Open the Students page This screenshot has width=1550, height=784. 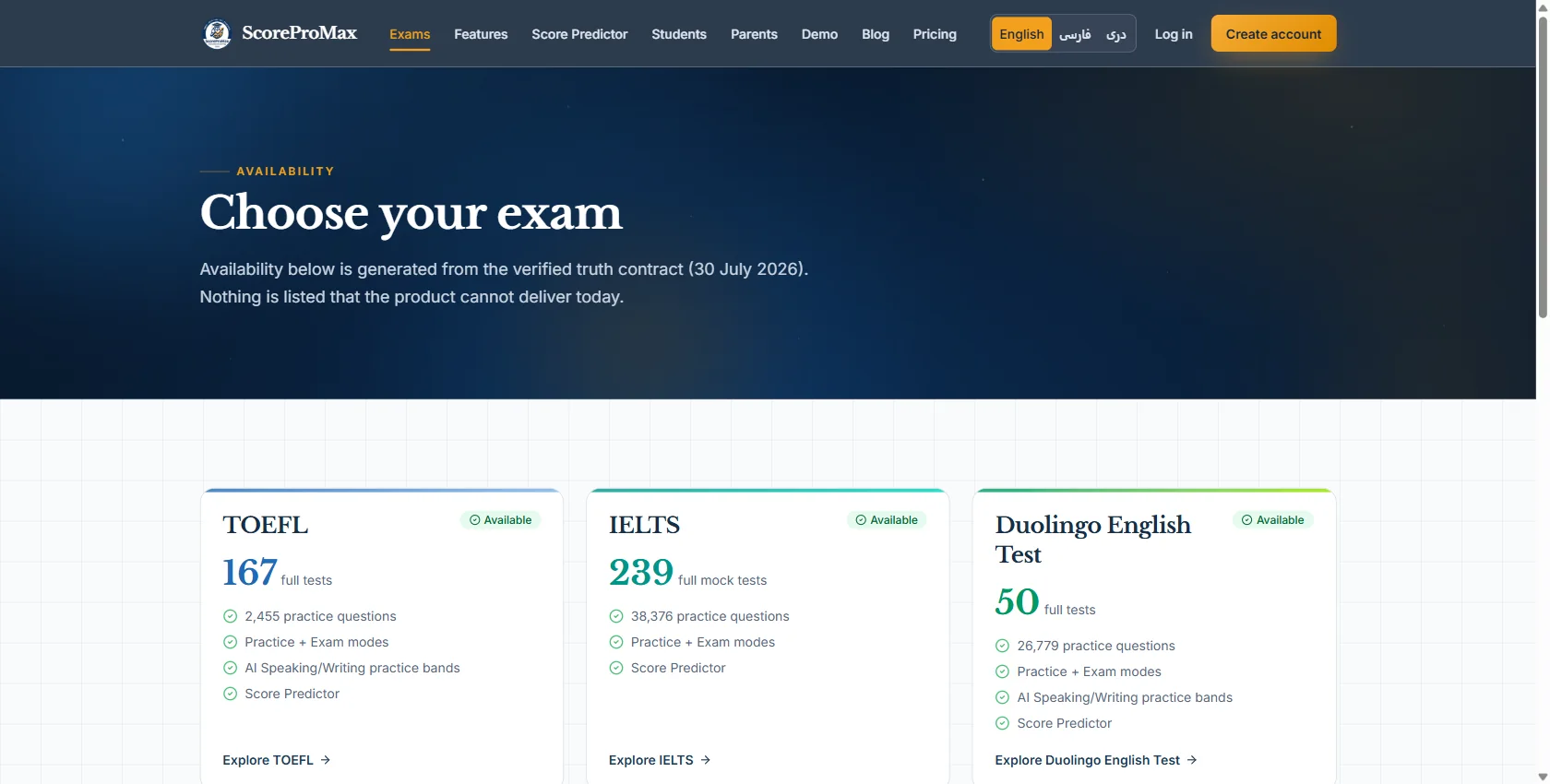point(679,34)
